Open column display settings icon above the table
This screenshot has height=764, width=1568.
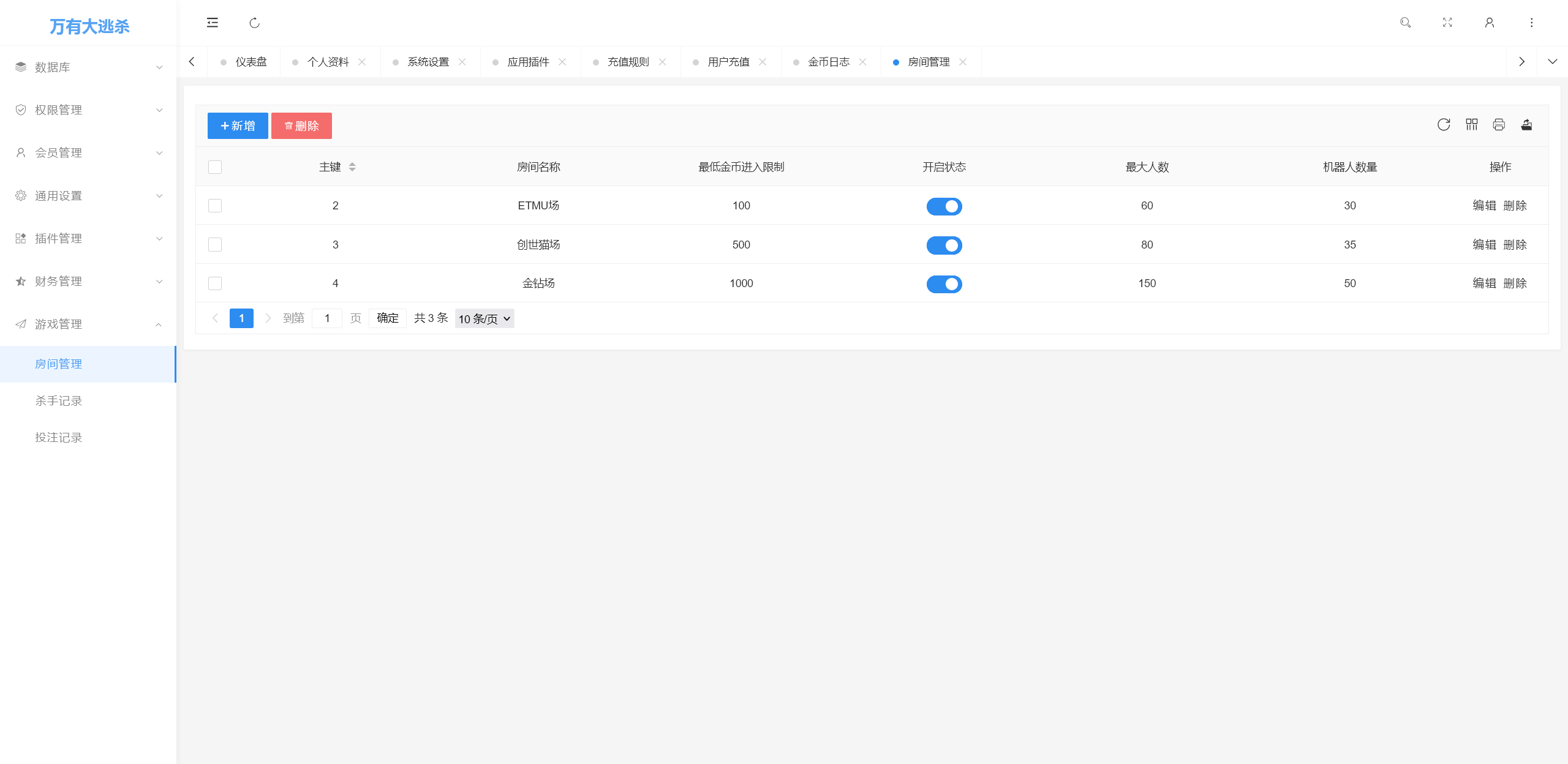tap(1472, 125)
